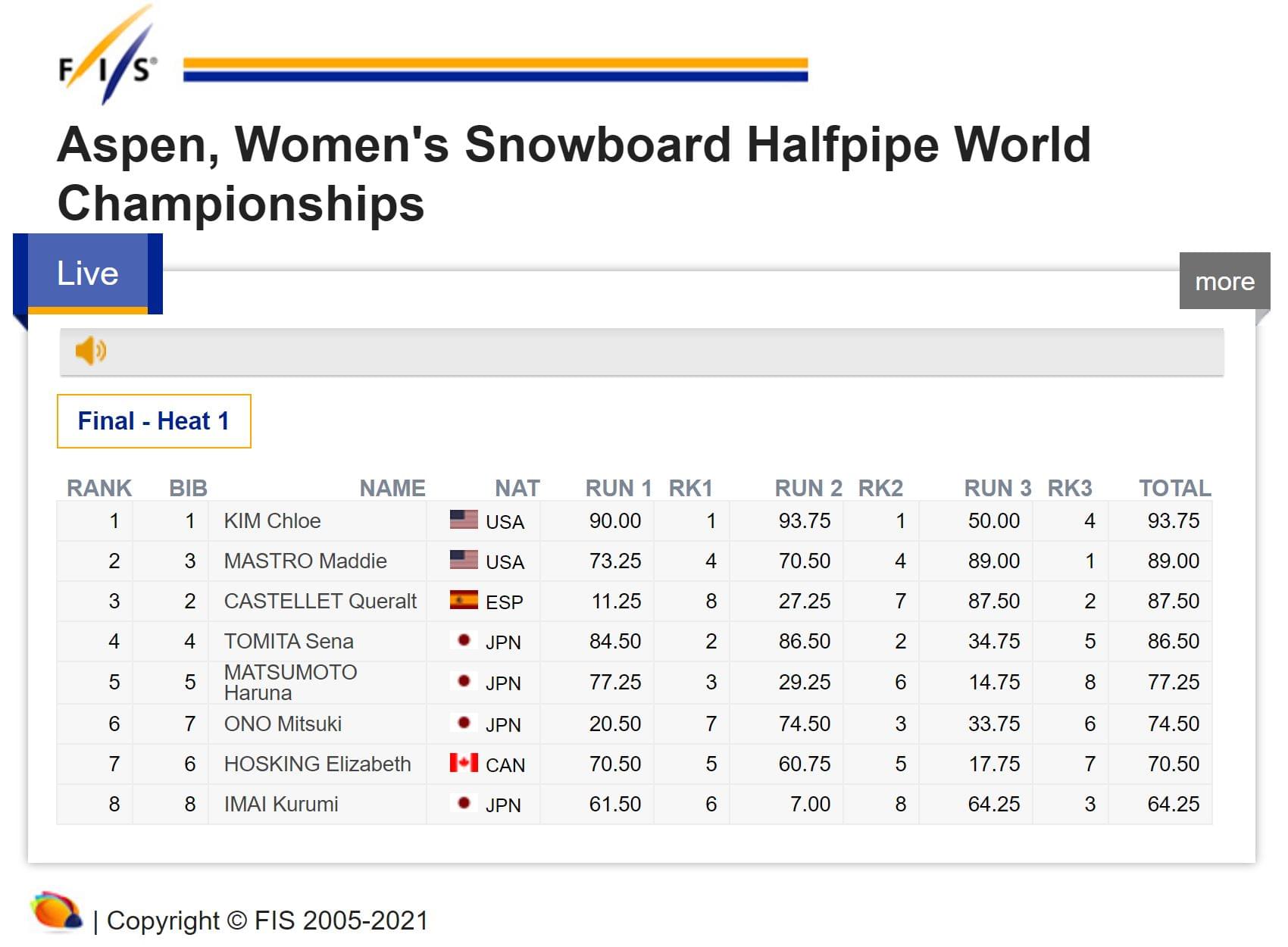Click the more button
This screenshot has width=1288, height=947.
(1224, 281)
